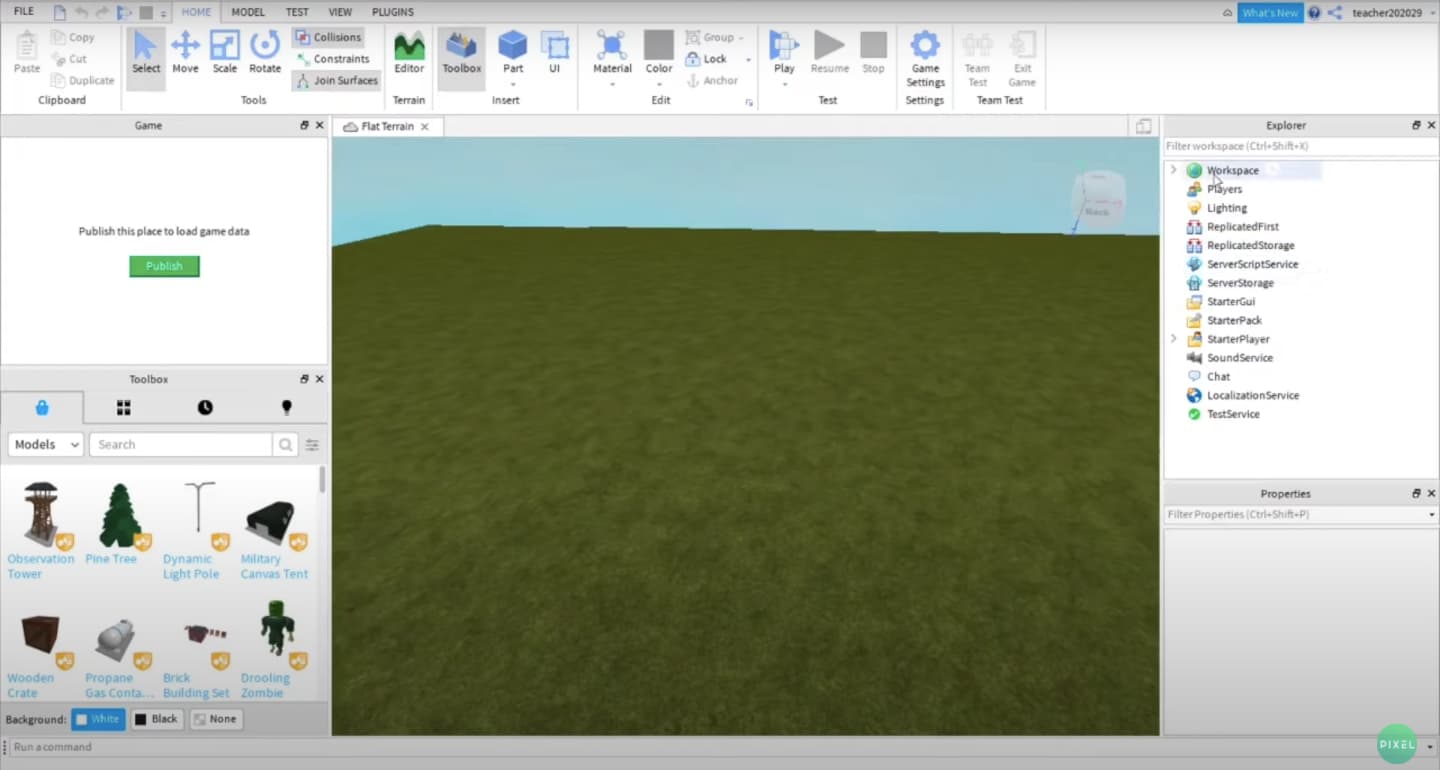Viewport: 1440px width, 770px height.
Task: Activate the Rotate tool
Action: tap(265, 53)
